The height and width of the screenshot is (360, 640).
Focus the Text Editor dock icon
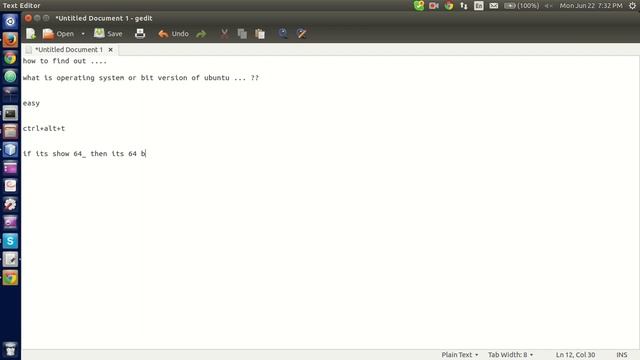pos(10,259)
